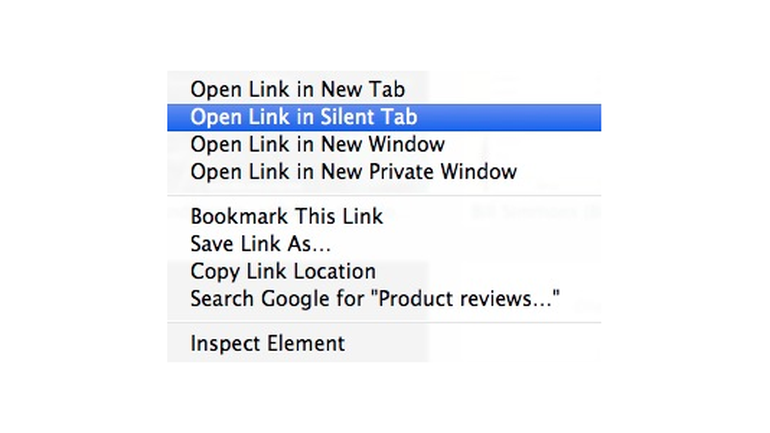The height and width of the screenshot is (433, 770).
Task: Pick the Silent Tab menu entry
Action: click(x=303, y=117)
